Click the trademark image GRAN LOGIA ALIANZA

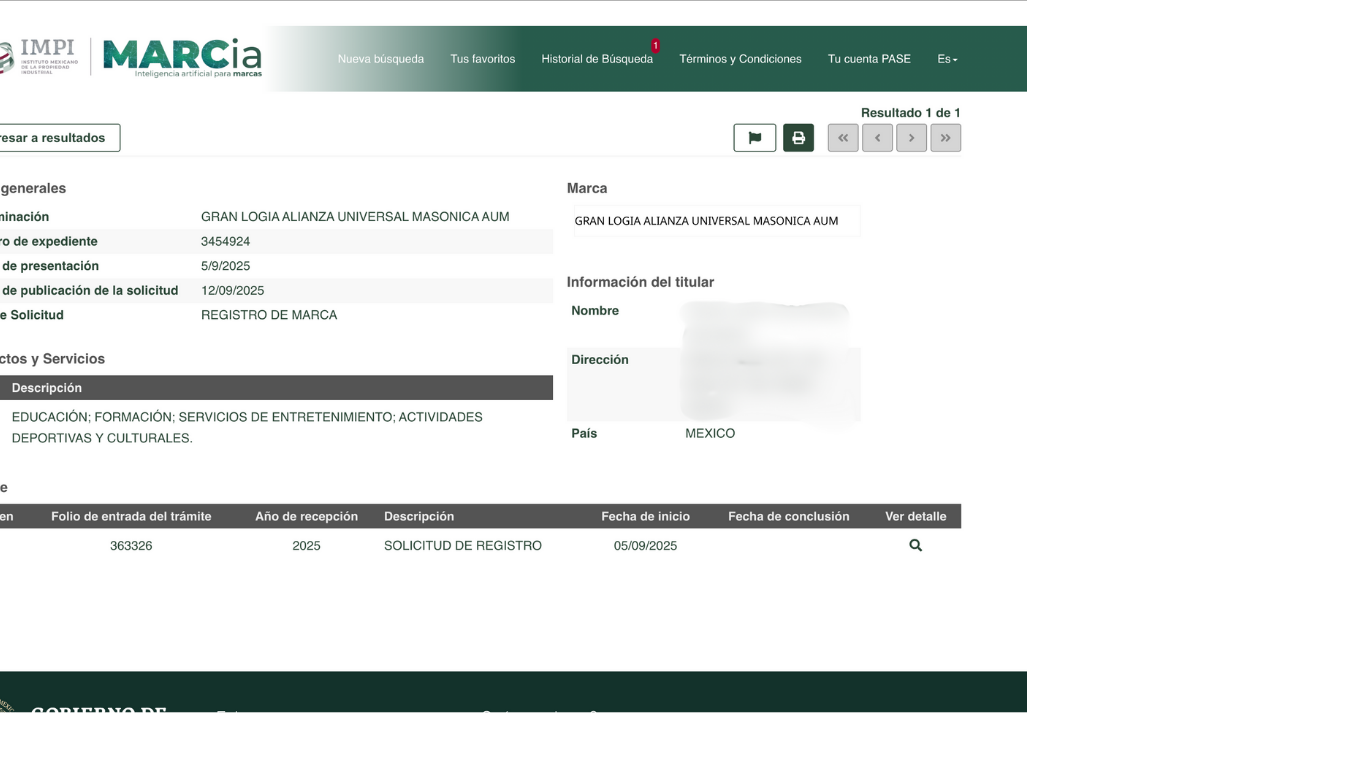714,221
